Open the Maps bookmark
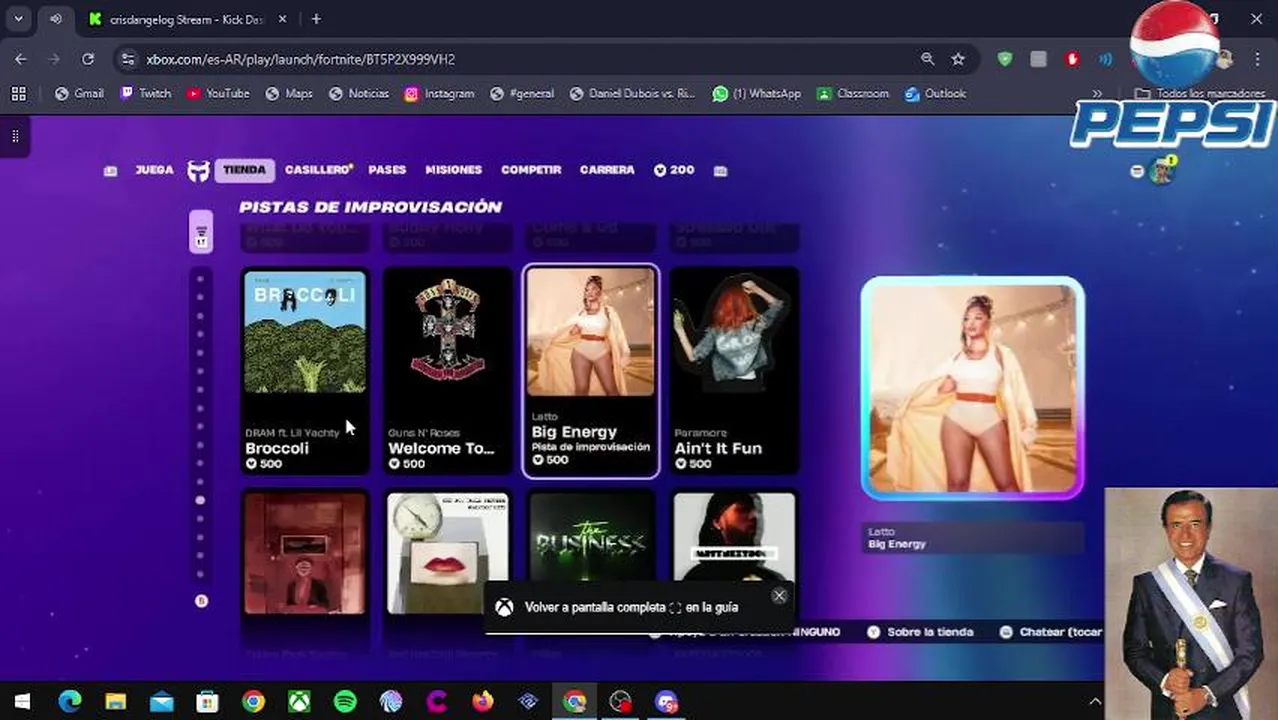The width and height of the screenshot is (1278, 720). tap(289, 93)
